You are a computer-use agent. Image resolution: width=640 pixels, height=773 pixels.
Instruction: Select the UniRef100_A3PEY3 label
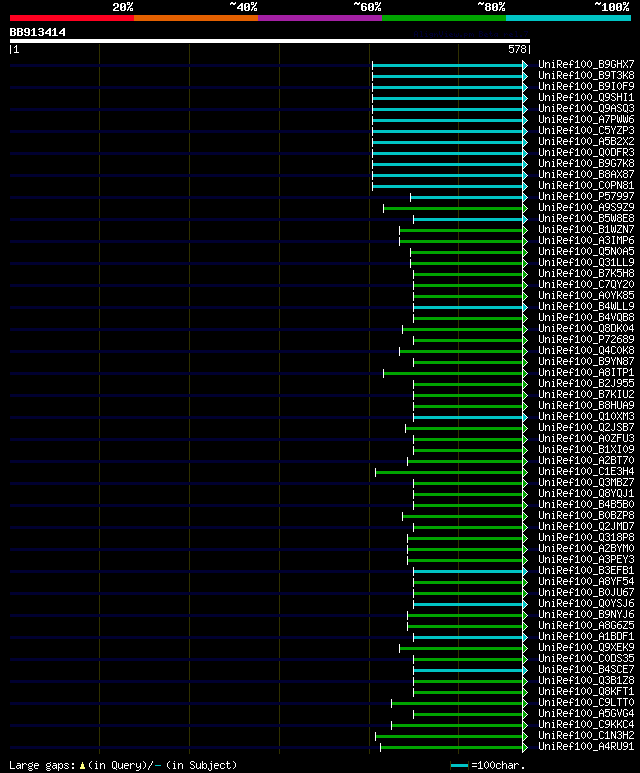tap(586, 560)
